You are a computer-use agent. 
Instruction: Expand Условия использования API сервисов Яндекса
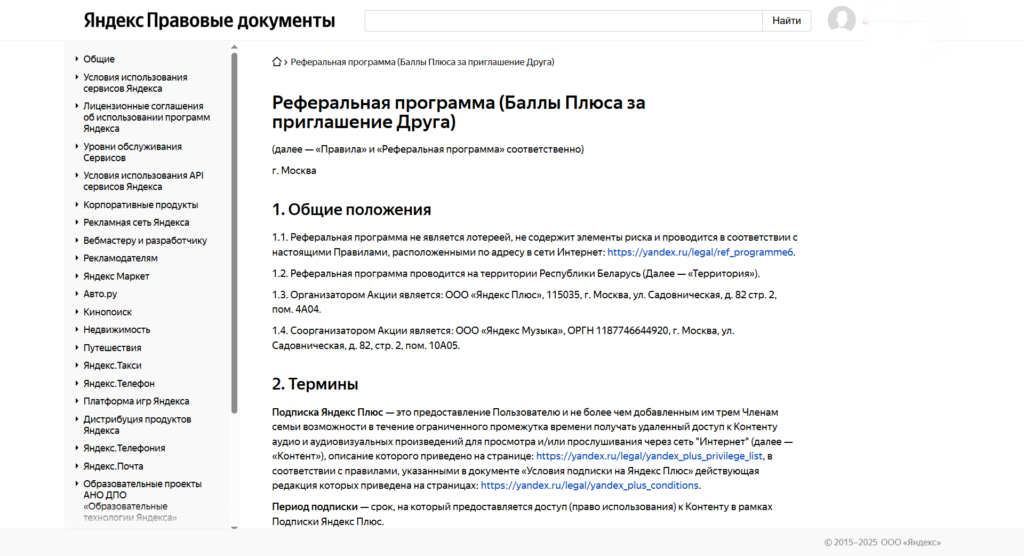coord(143,181)
